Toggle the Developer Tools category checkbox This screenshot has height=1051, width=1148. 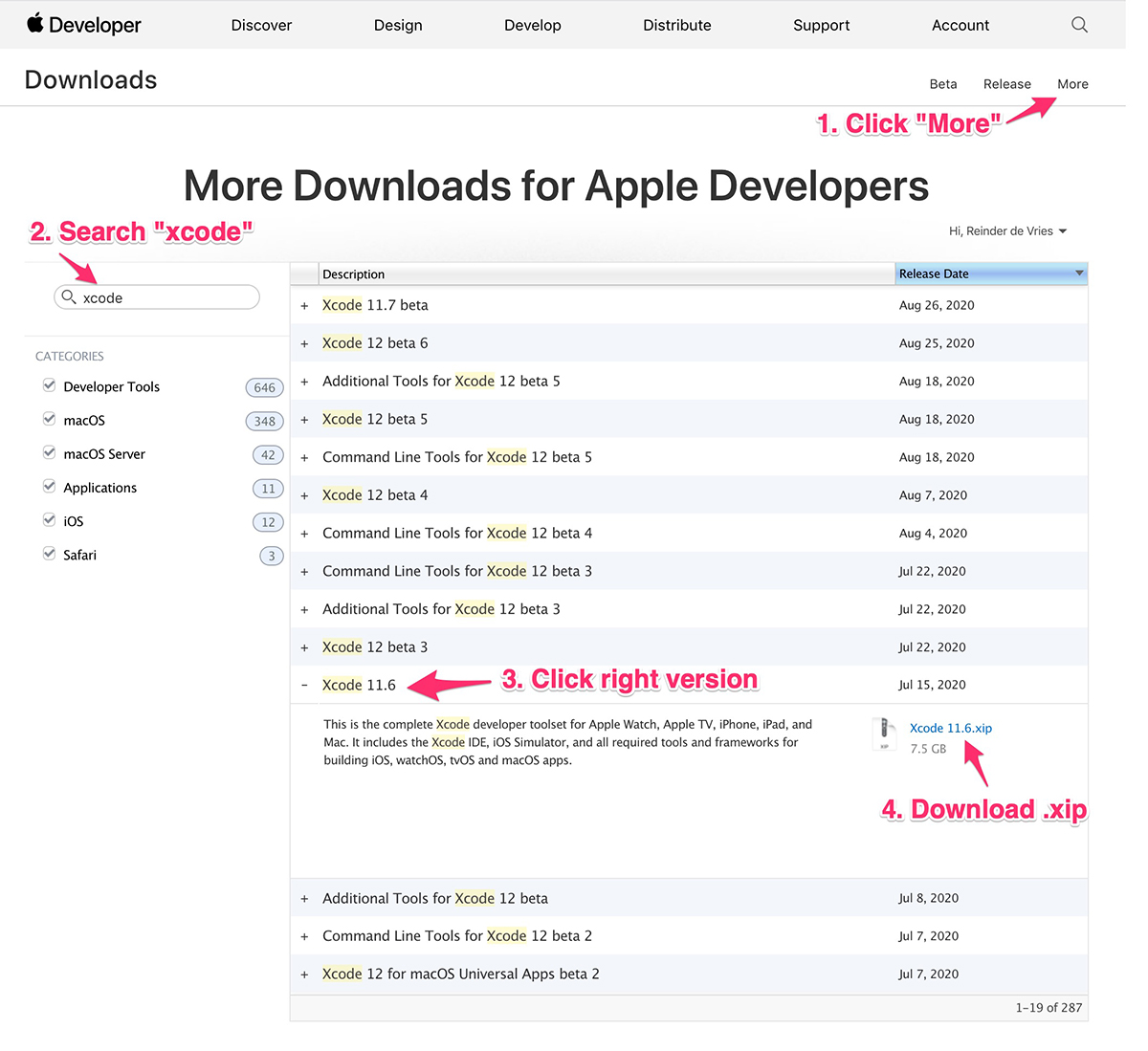(x=49, y=385)
